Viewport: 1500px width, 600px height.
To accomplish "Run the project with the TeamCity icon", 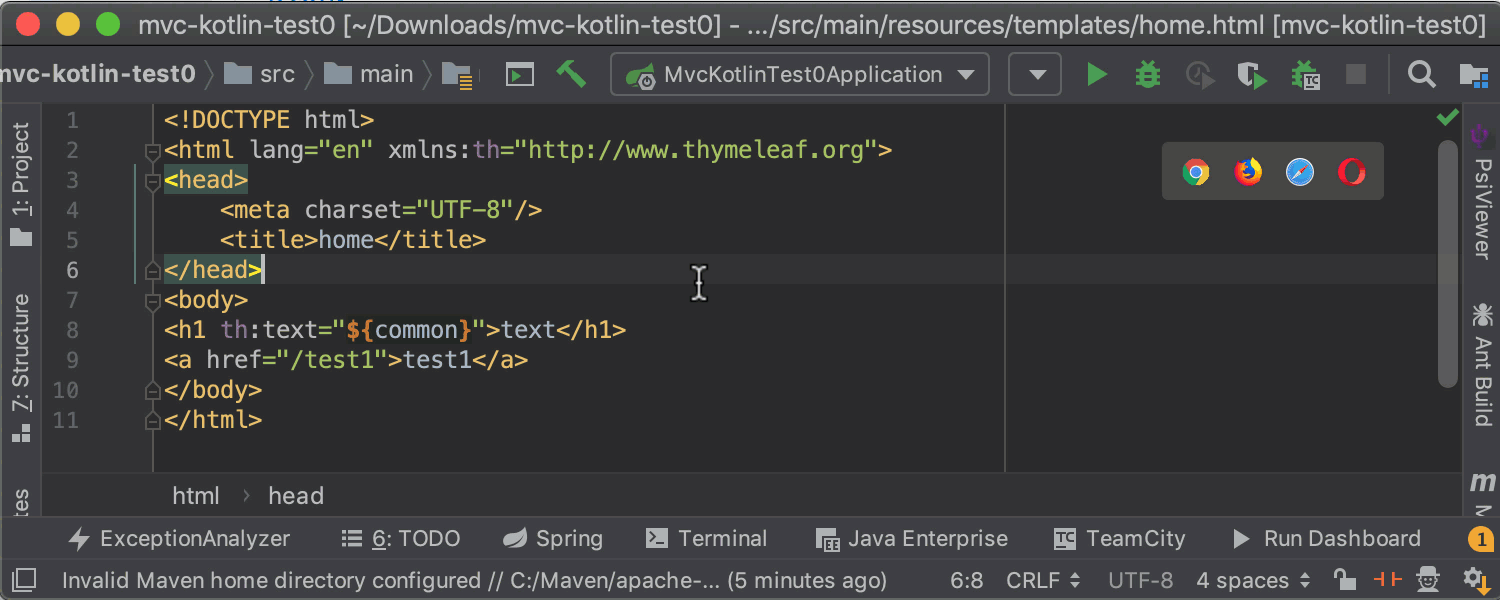I will [1305, 74].
